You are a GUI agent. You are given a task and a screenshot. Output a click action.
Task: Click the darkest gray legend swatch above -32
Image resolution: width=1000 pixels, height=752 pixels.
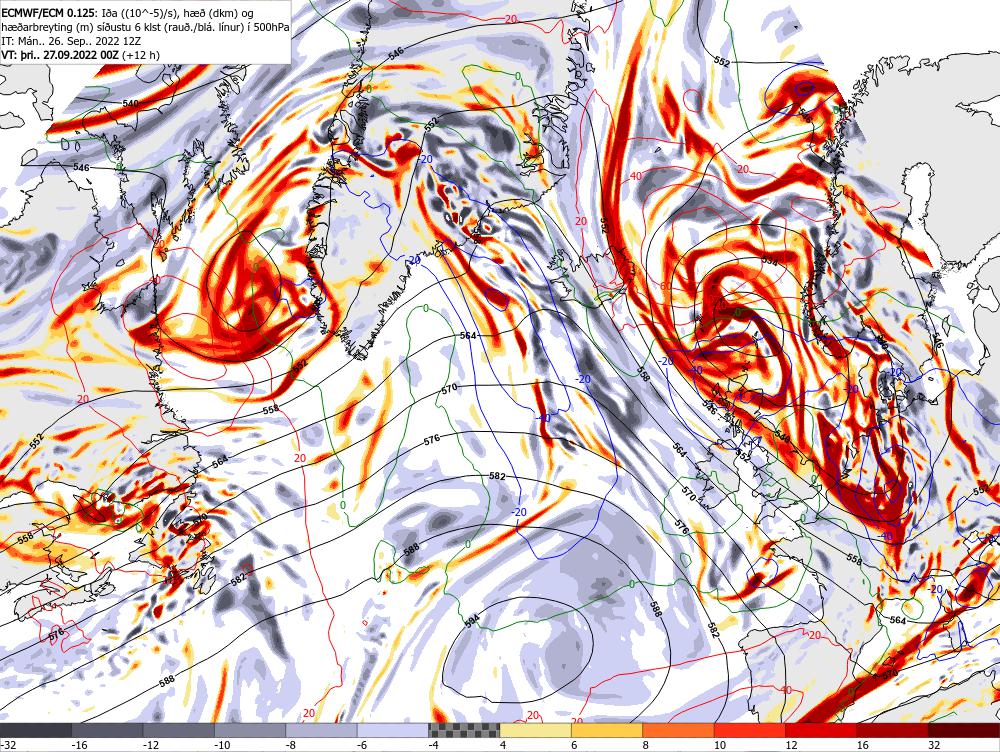click(x=36, y=730)
